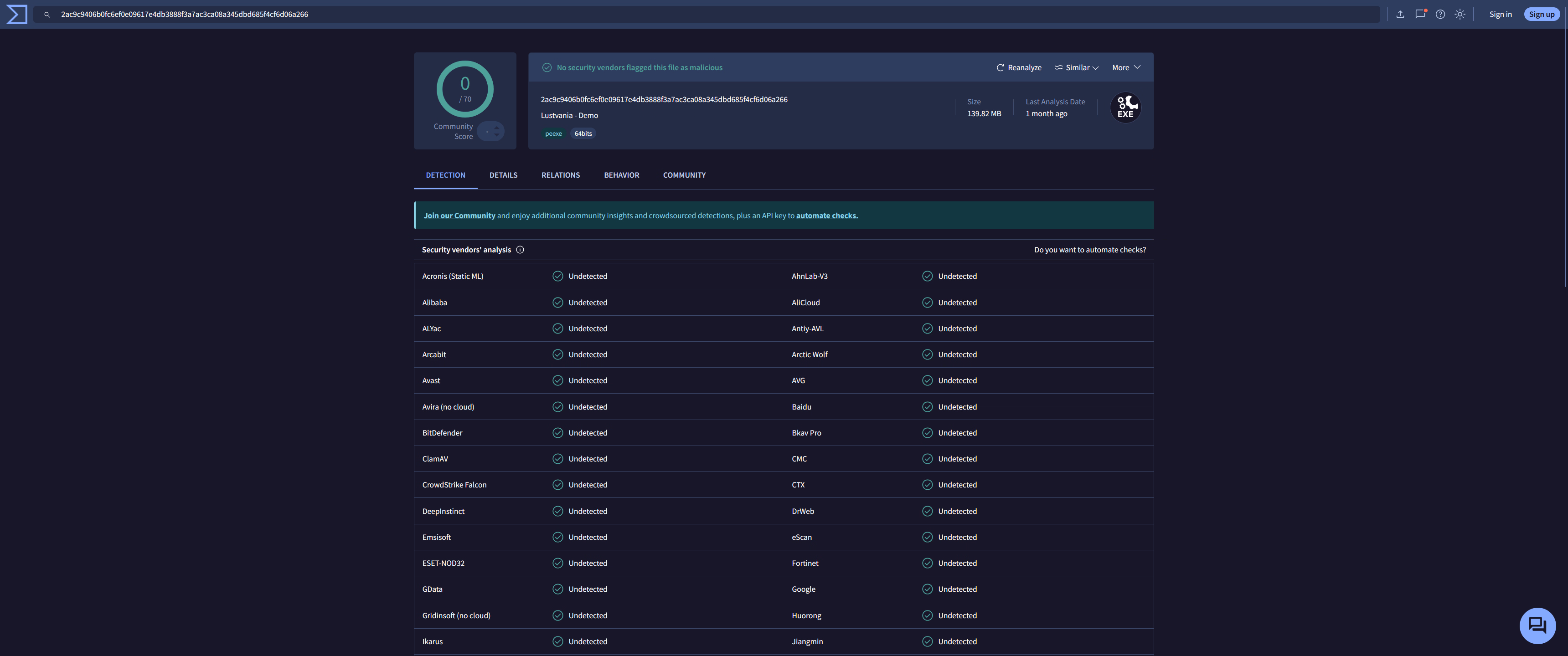Click the 'Emsisoft' vendor name
The image size is (1568, 656).
tap(436, 538)
